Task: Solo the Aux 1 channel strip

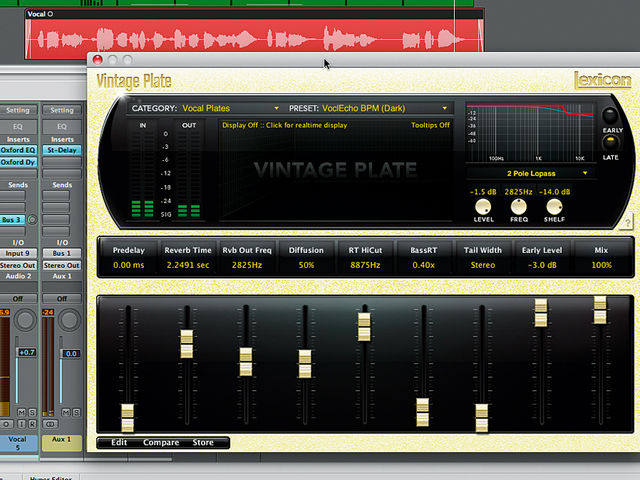Action: 76,412
